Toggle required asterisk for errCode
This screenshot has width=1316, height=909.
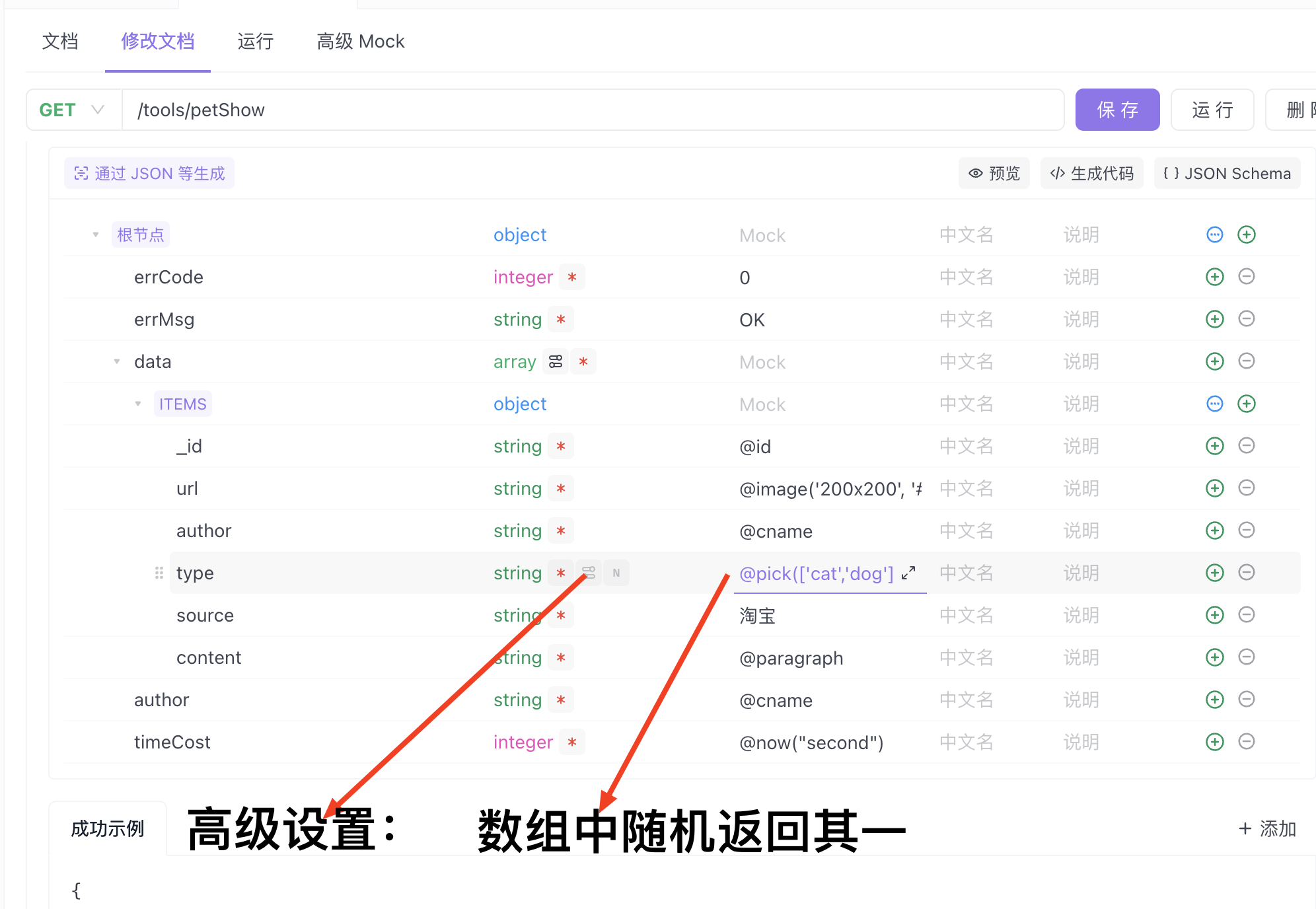coord(572,277)
